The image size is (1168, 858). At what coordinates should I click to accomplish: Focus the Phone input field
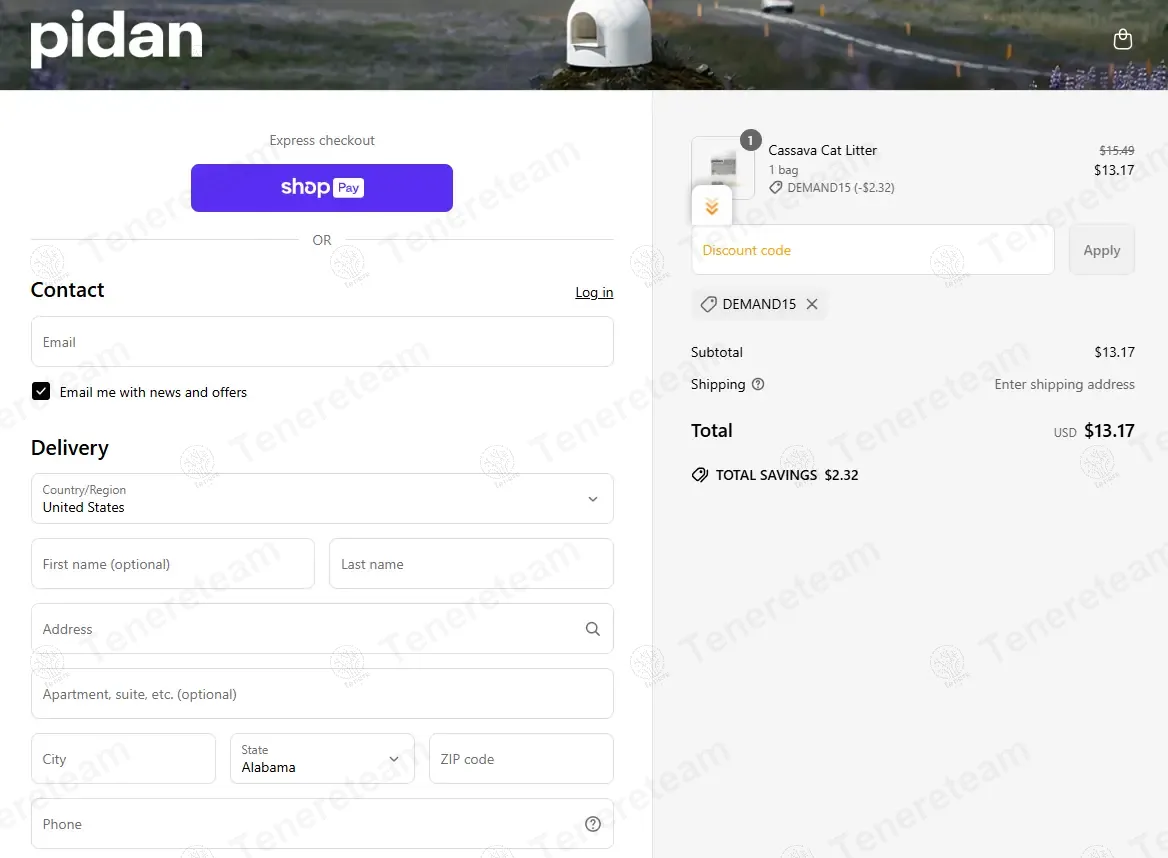click(322, 824)
